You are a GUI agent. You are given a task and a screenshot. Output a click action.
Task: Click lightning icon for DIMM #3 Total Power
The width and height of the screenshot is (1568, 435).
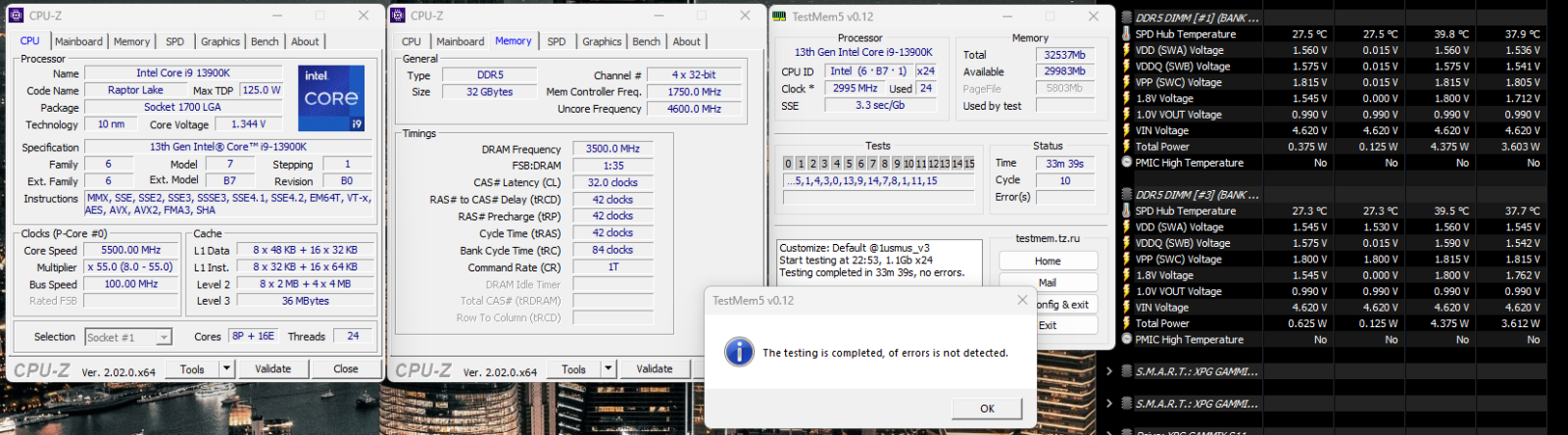coord(1127,323)
